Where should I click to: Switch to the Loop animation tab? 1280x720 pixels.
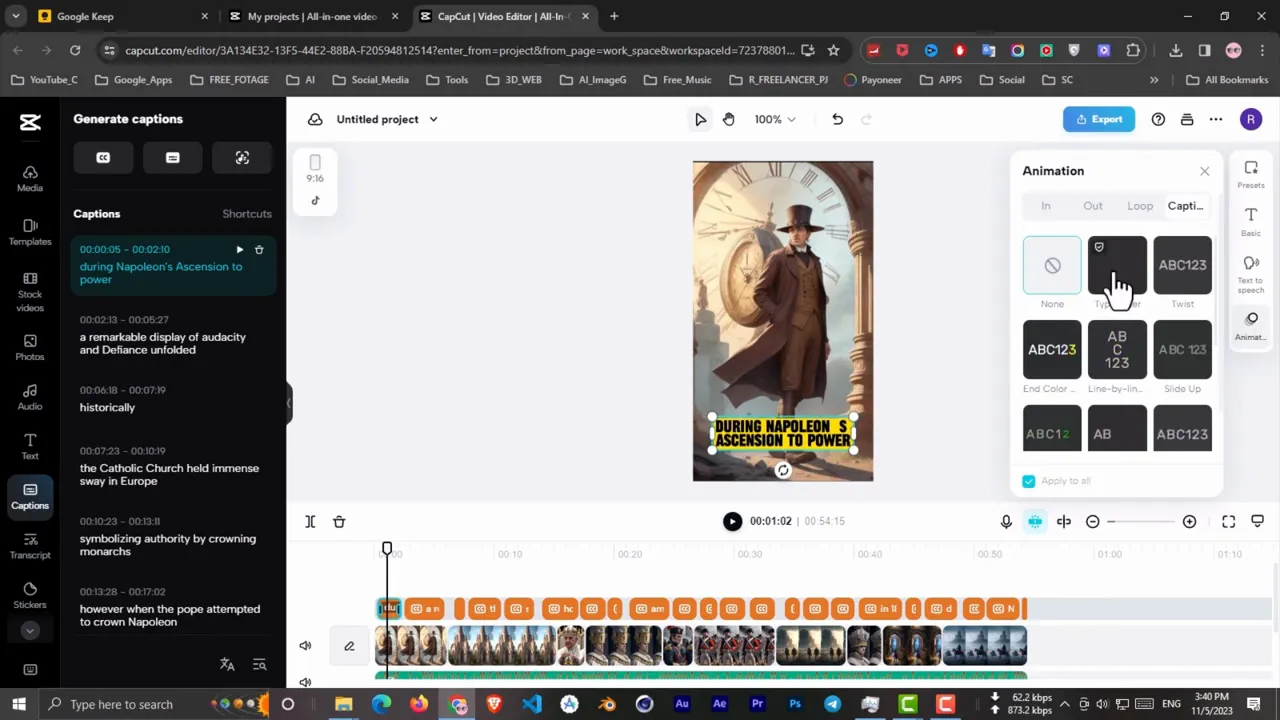[1140, 206]
